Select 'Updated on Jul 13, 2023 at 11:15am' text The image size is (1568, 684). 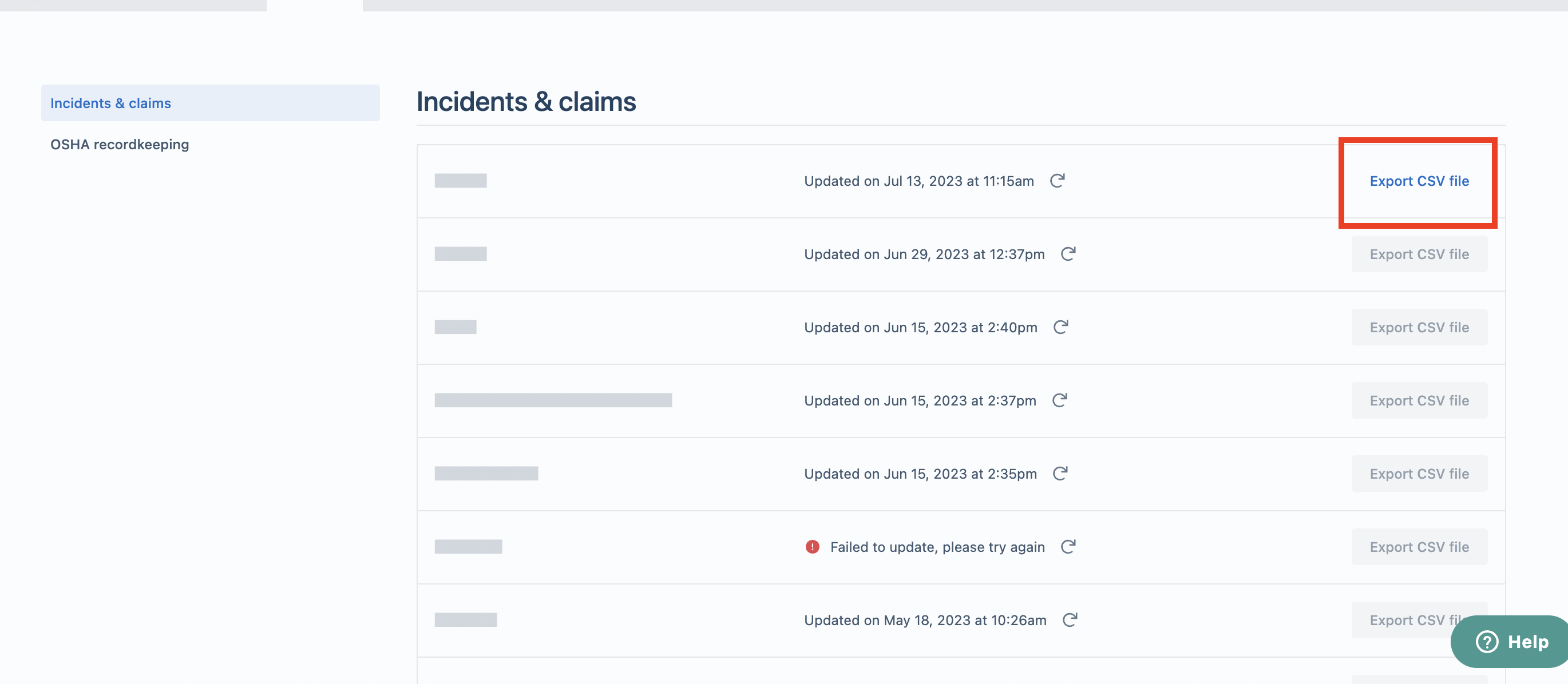click(x=918, y=181)
